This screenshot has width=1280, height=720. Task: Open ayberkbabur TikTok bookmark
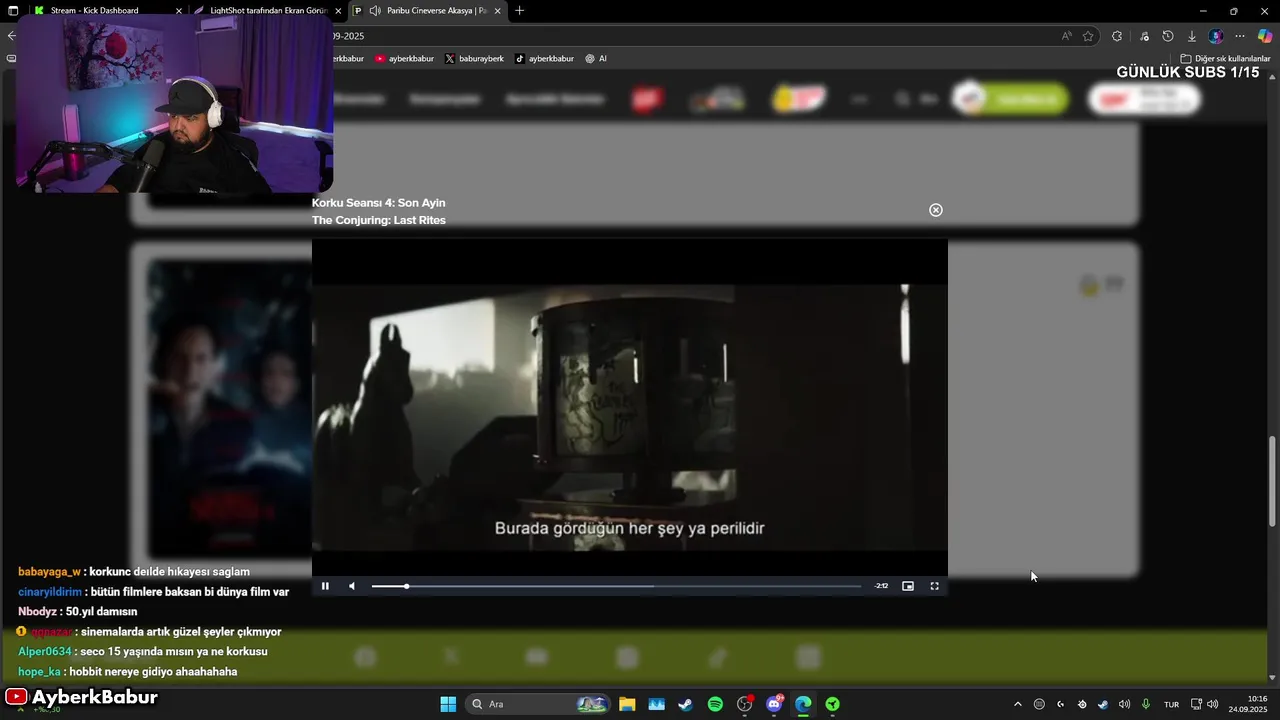pyautogui.click(x=544, y=58)
